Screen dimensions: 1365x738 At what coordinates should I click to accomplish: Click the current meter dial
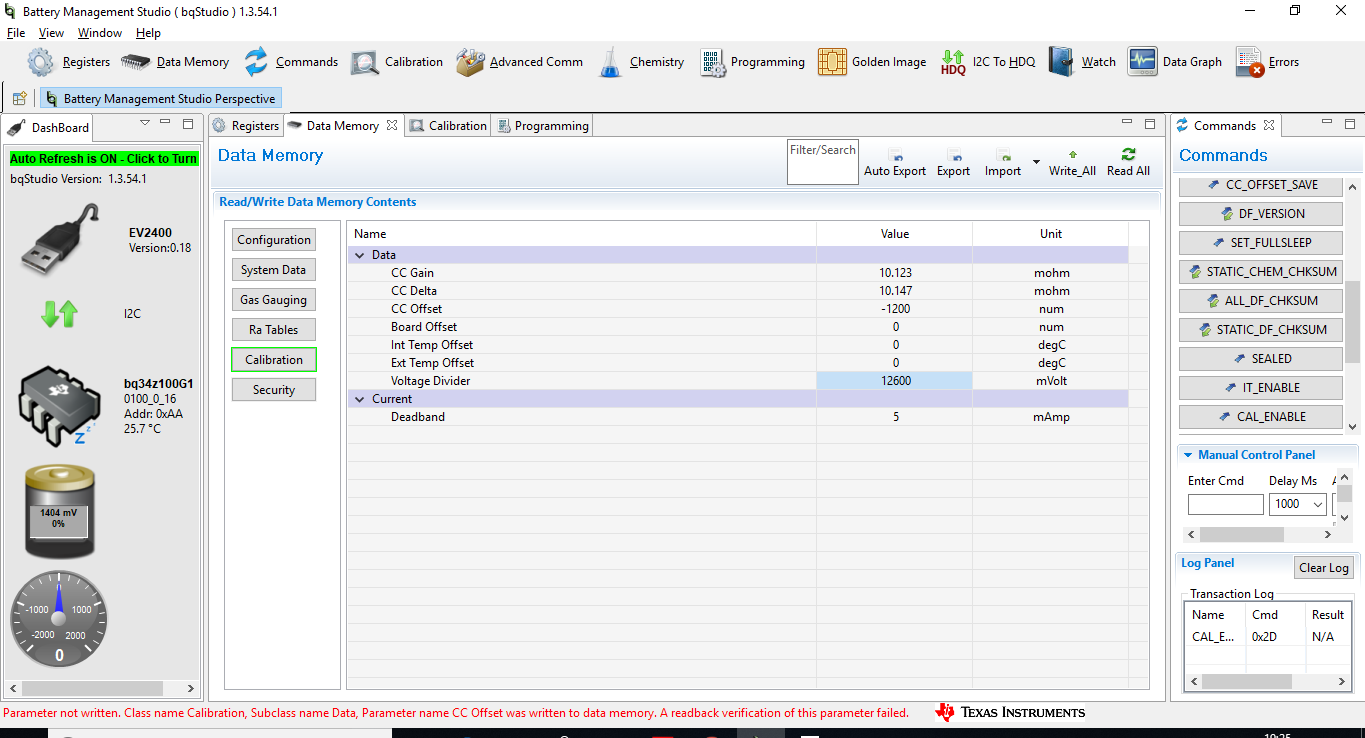(59, 620)
